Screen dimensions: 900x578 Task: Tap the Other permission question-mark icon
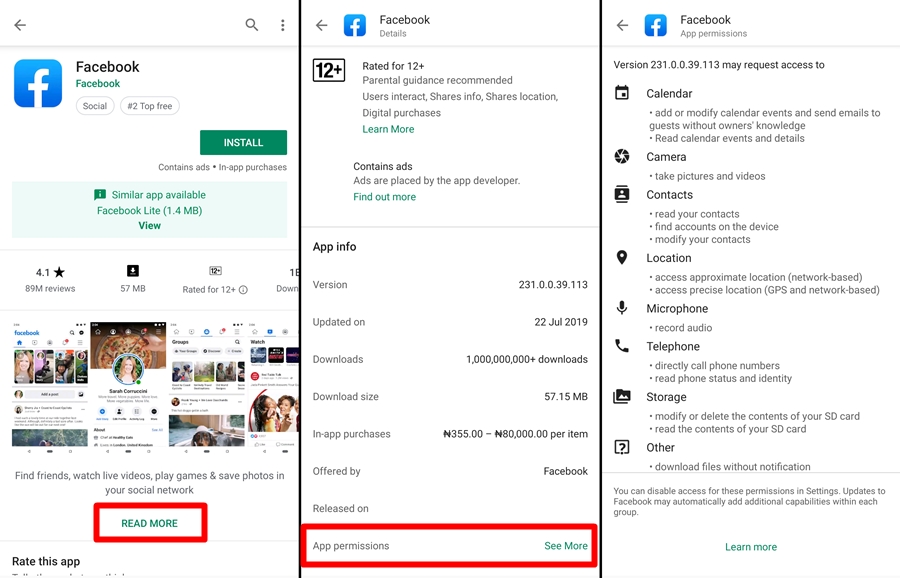click(622, 447)
